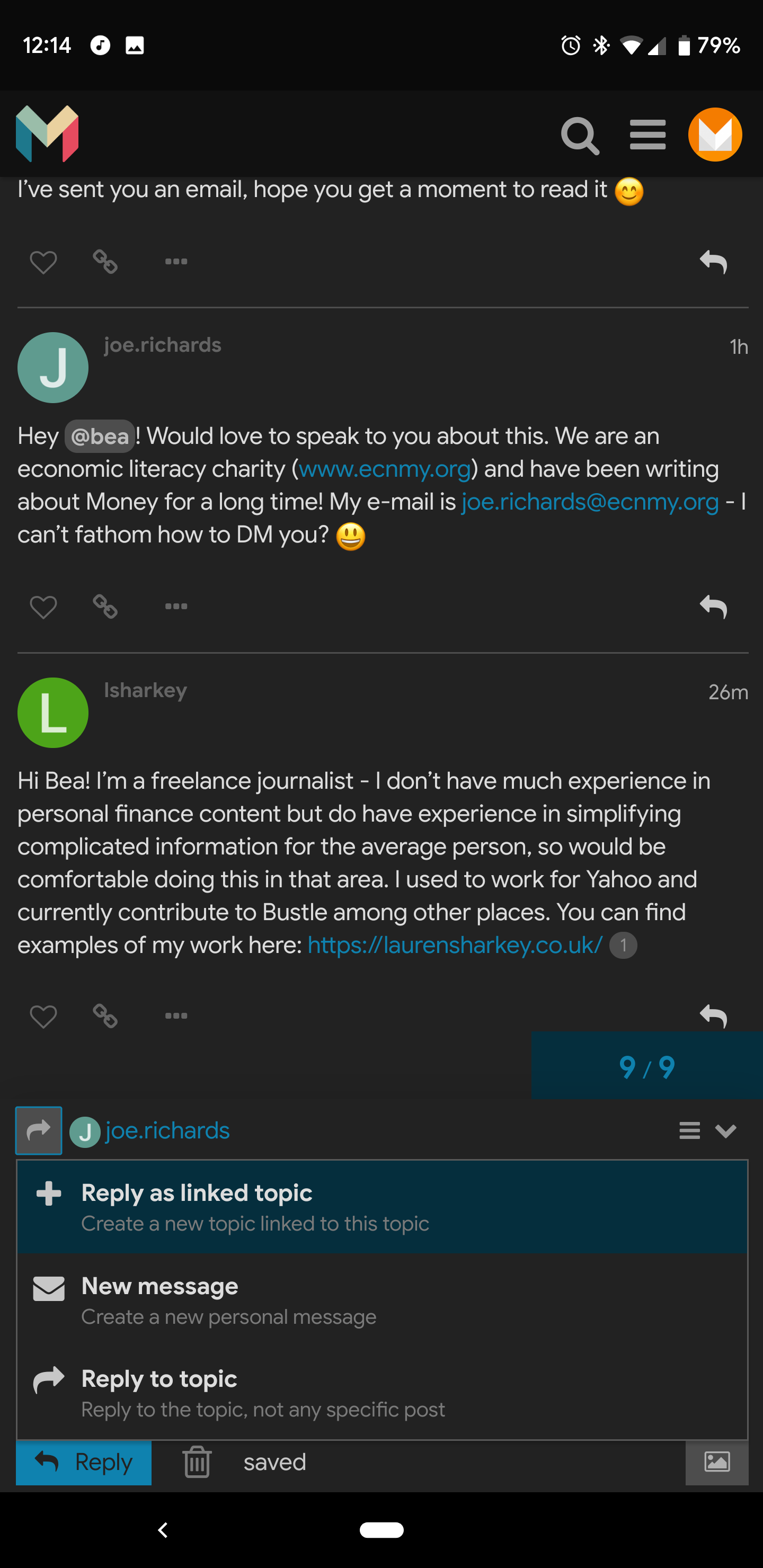Image resolution: width=763 pixels, height=1568 pixels.
Task: Like lsharkey's post with heart
Action: click(x=43, y=1016)
